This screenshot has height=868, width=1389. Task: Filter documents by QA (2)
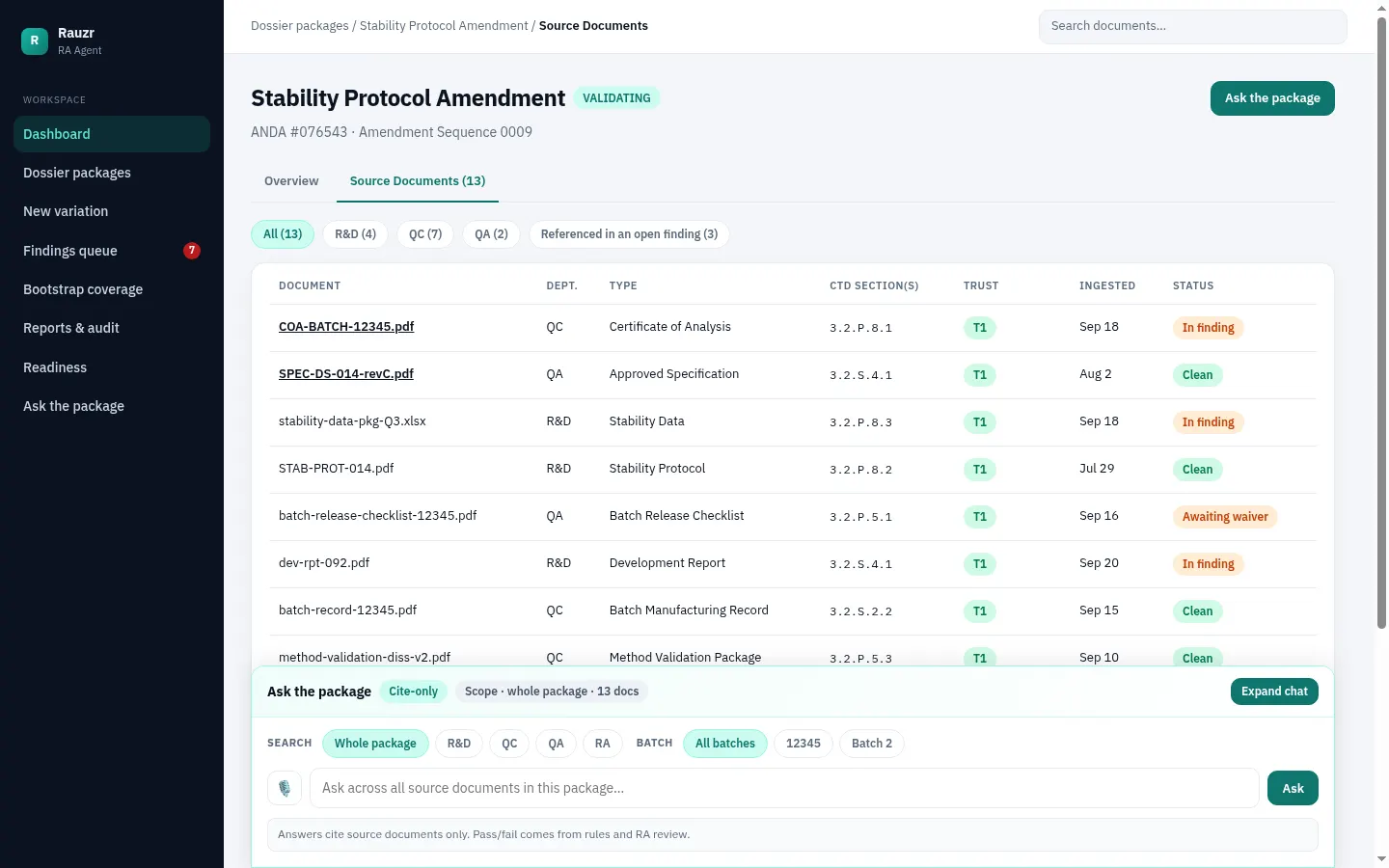(x=491, y=234)
